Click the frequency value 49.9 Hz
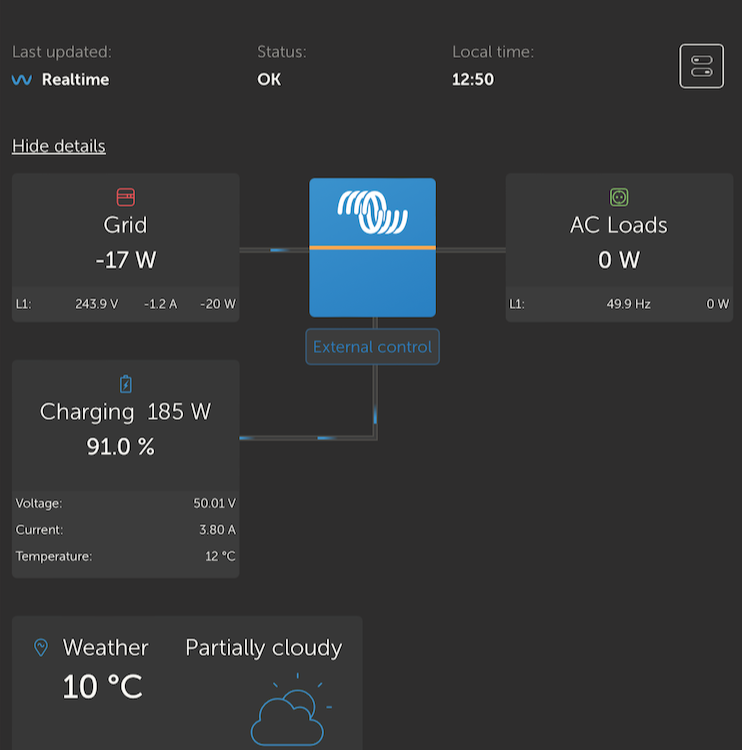This screenshot has height=750, width=742. (628, 304)
